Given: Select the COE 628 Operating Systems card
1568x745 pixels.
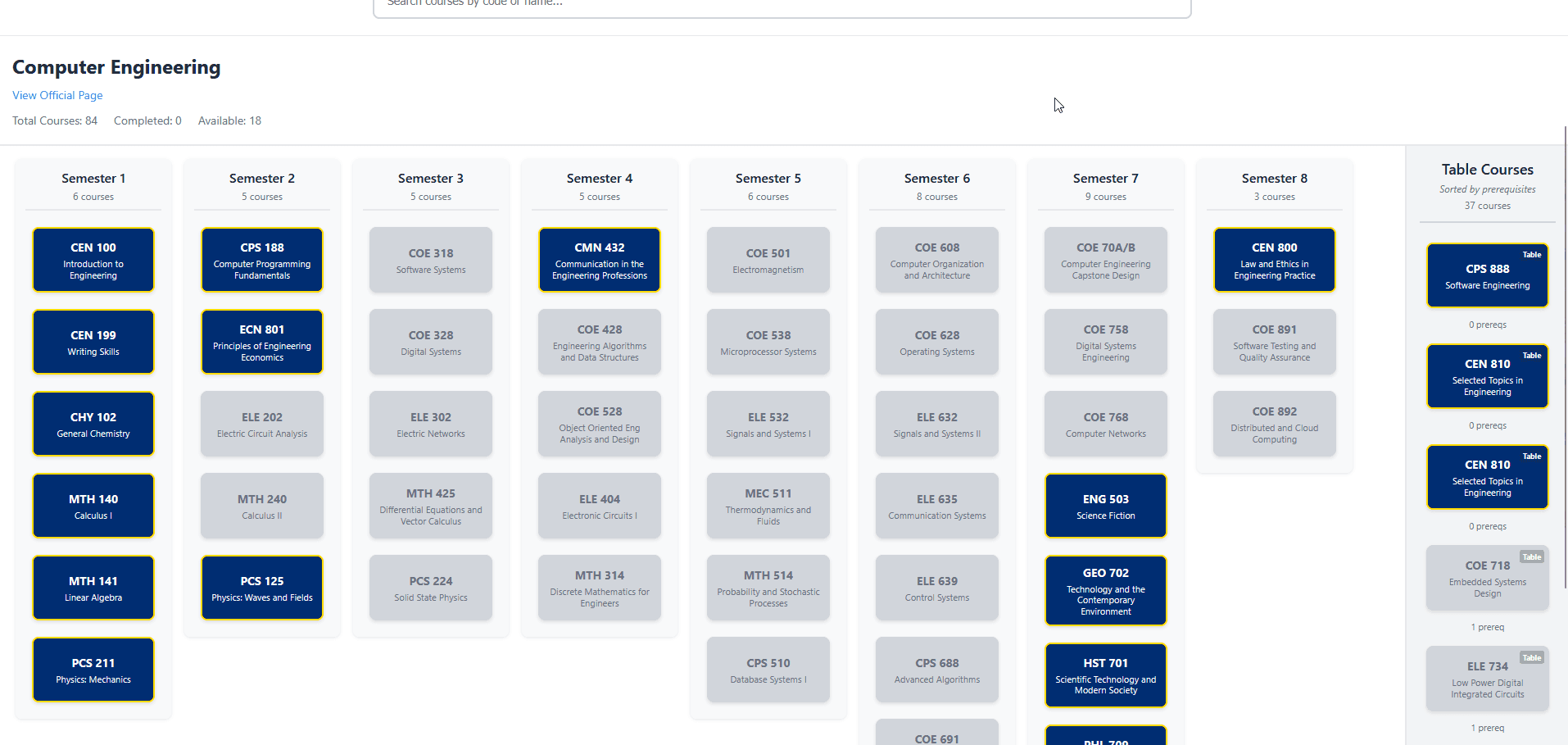Looking at the screenshot, I should pos(937,342).
